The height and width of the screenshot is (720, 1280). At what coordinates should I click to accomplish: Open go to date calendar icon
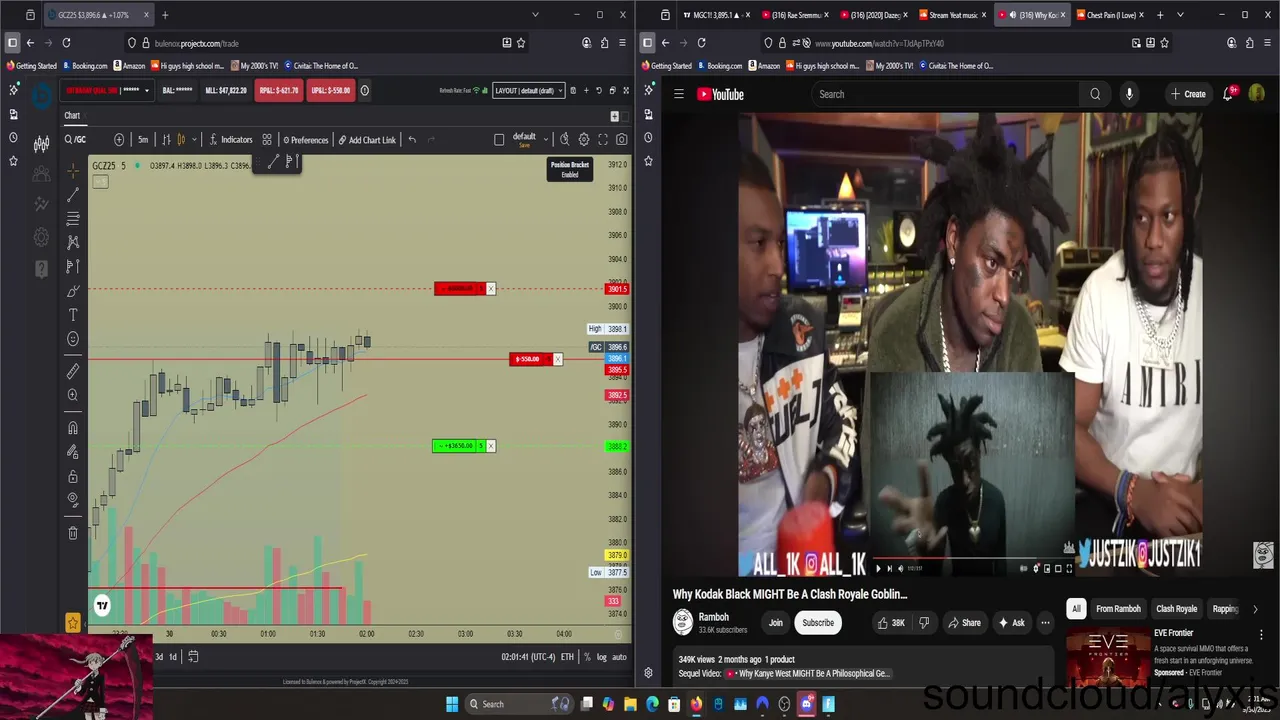click(193, 657)
